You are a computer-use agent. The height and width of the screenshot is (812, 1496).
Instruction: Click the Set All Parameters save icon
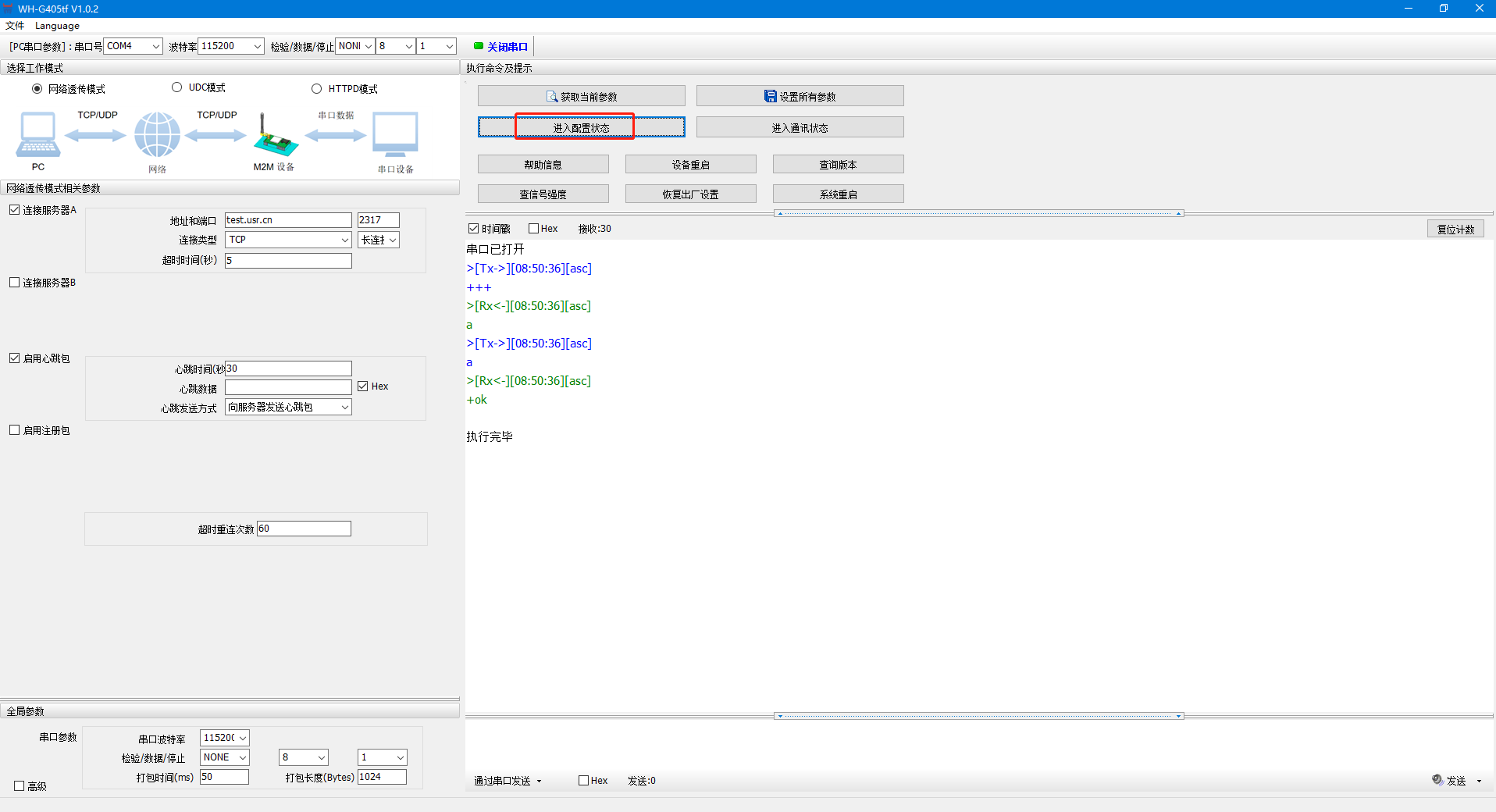tap(770, 97)
